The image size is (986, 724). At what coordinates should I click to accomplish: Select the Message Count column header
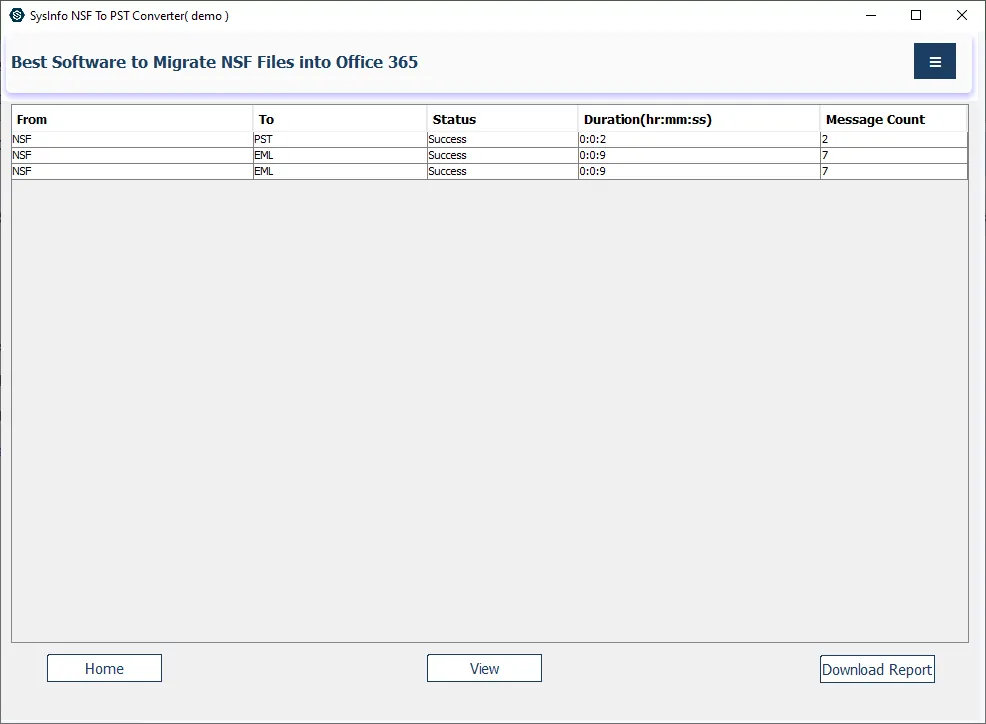[893, 119]
